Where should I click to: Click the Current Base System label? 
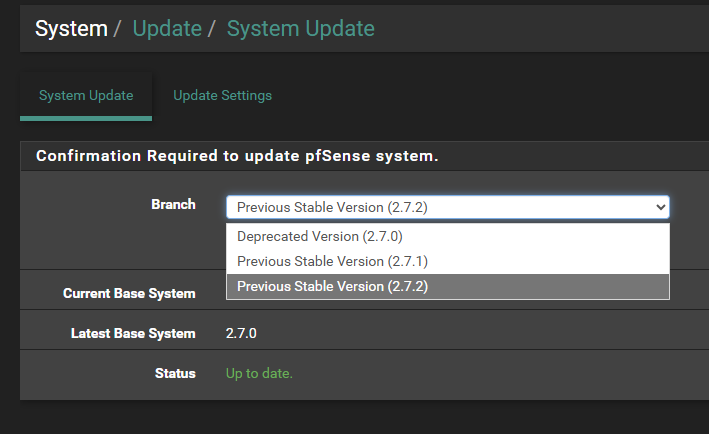click(x=129, y=293)
